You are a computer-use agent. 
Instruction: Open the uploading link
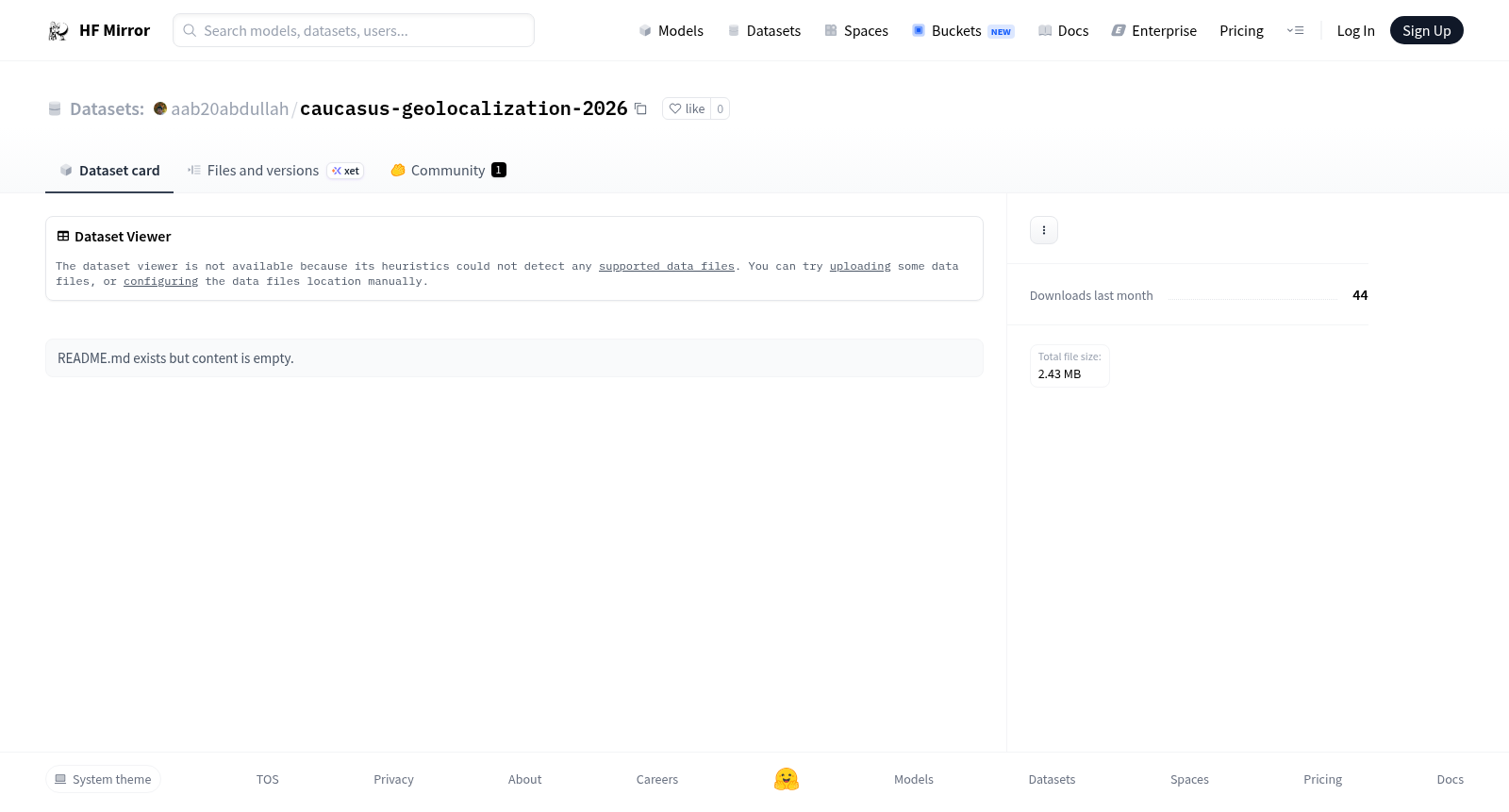pos(860,266)
